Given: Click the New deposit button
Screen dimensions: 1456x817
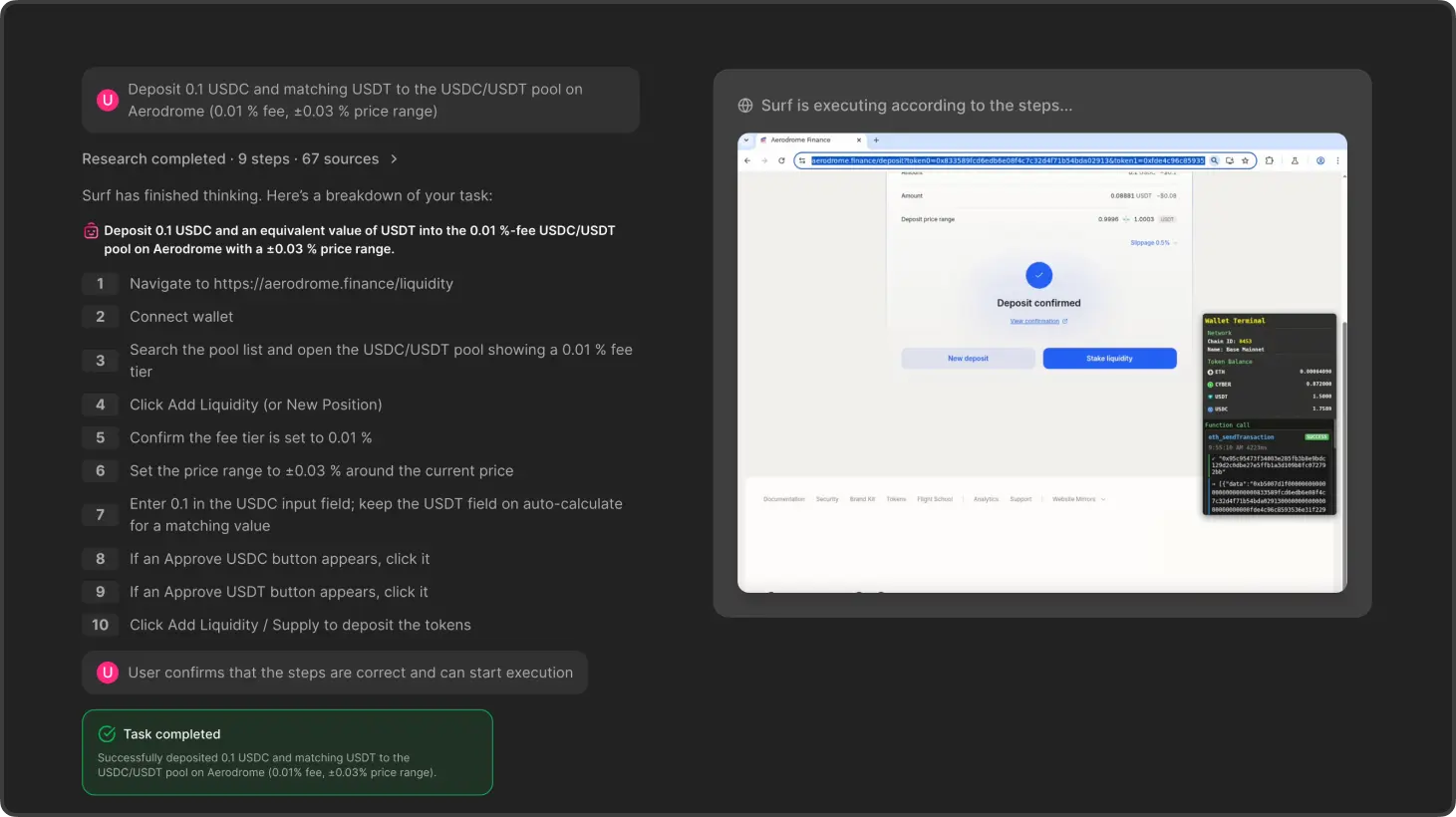Looking at the screenshot, I should point(968,359).
